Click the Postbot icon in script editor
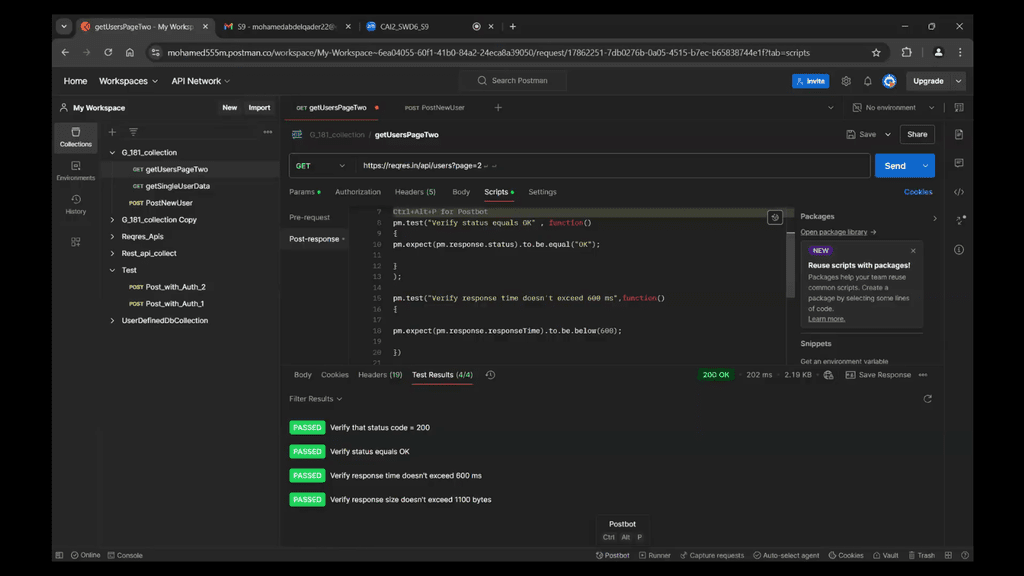Screen dimensions: 1024x576 (x=775, y=217)
